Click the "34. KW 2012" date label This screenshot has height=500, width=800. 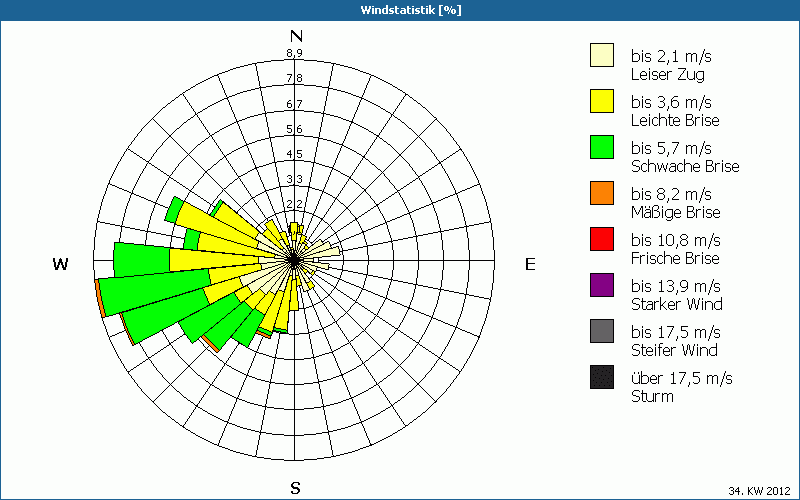760,491
